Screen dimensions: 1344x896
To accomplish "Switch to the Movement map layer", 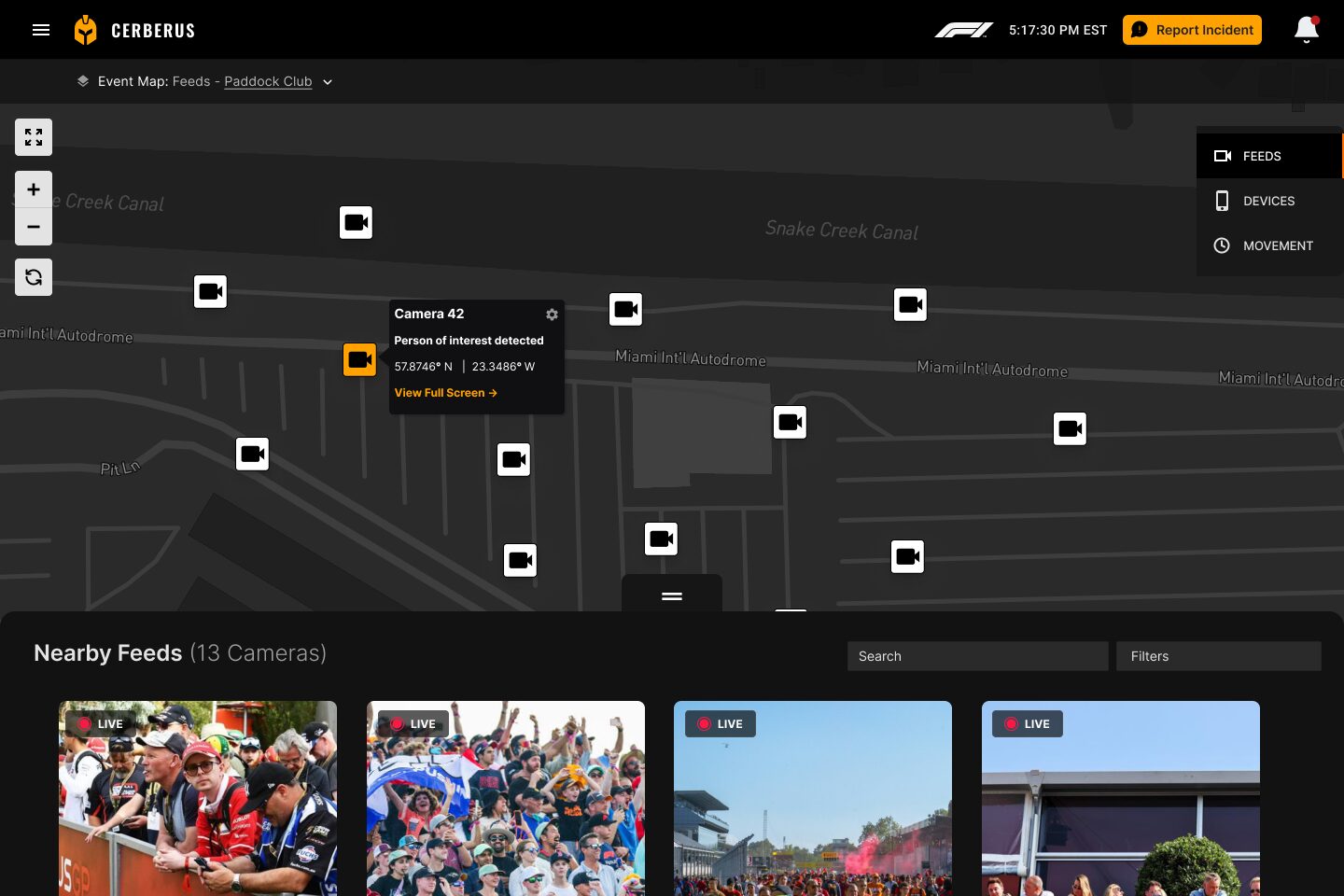I will [1268, 245].
